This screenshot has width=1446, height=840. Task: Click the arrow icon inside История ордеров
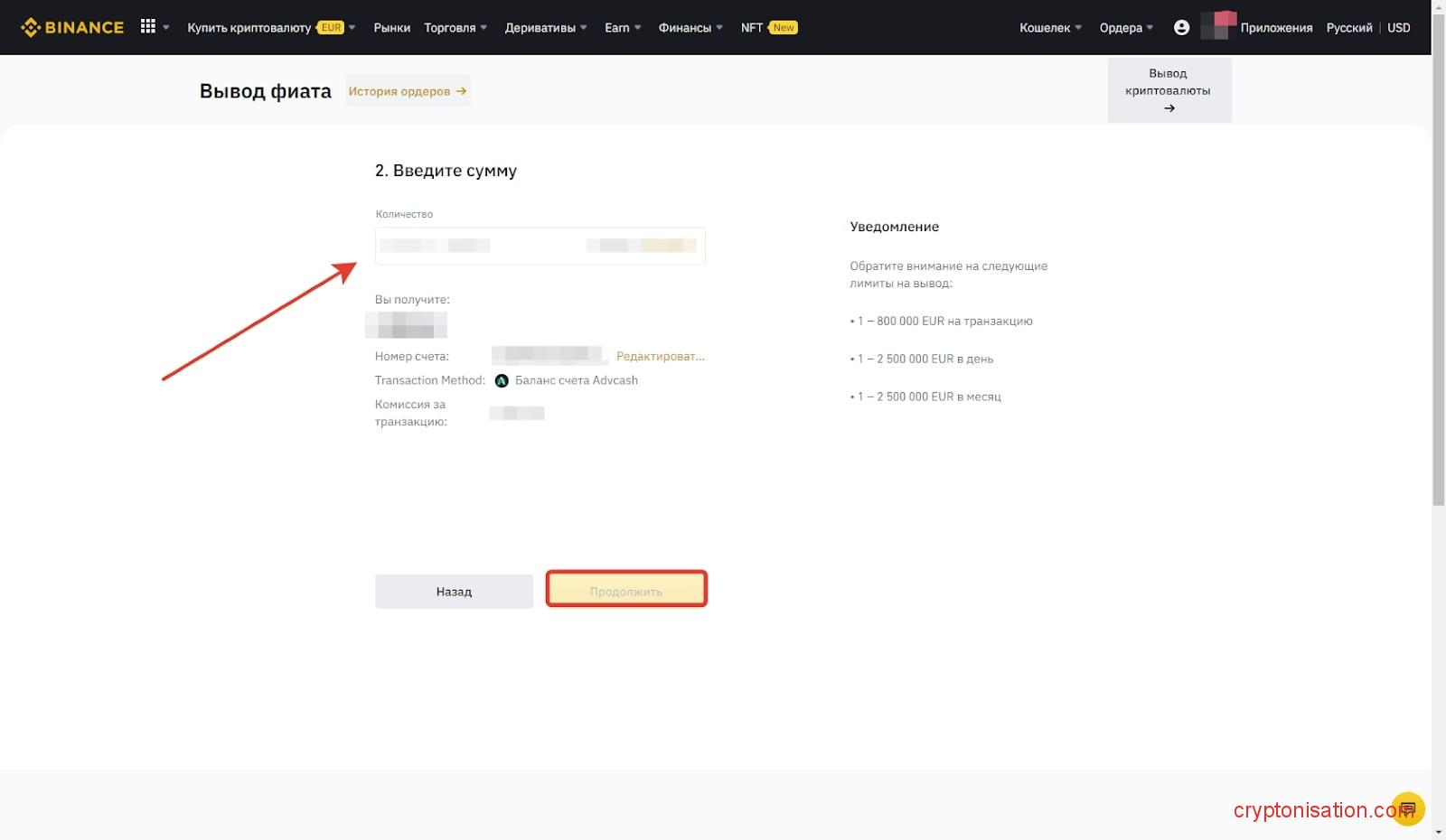(461, 91)
